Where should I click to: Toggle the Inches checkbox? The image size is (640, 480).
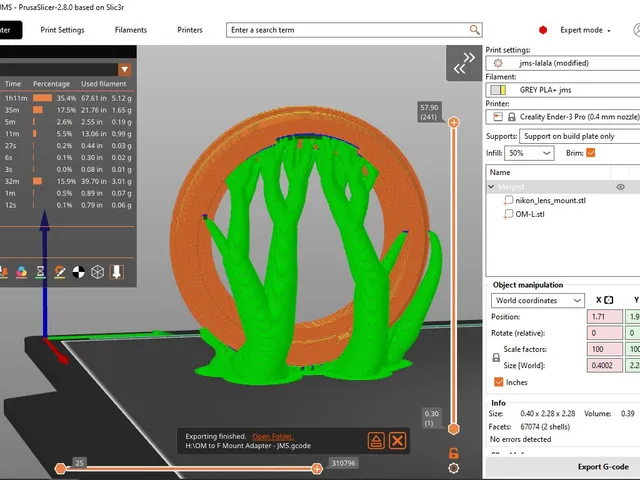pyautogui.click(x=498, y=382)
